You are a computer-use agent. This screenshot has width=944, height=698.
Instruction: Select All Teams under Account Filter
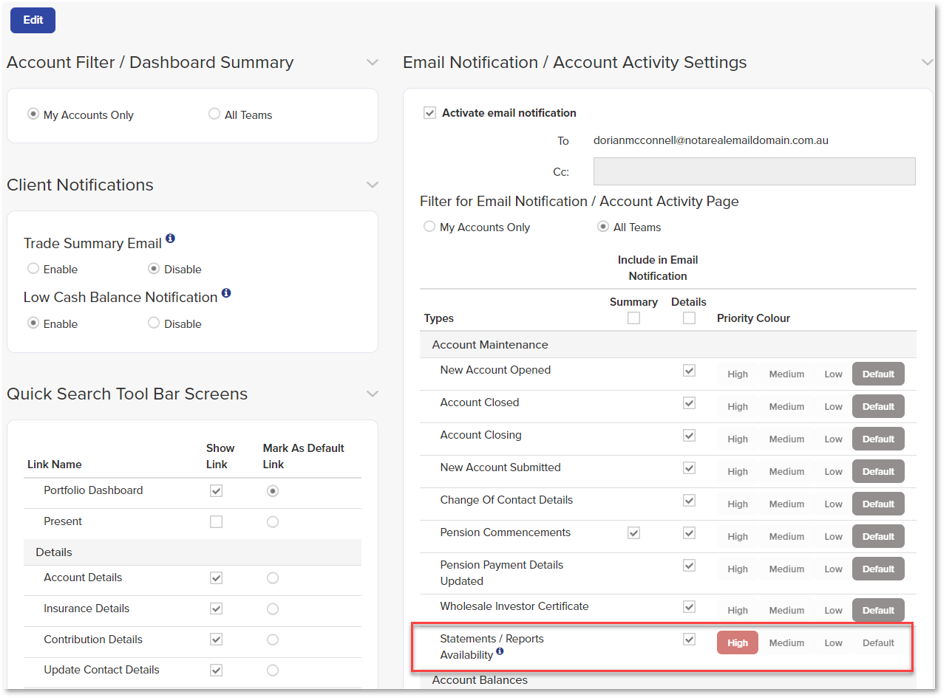tap(213, 114)
